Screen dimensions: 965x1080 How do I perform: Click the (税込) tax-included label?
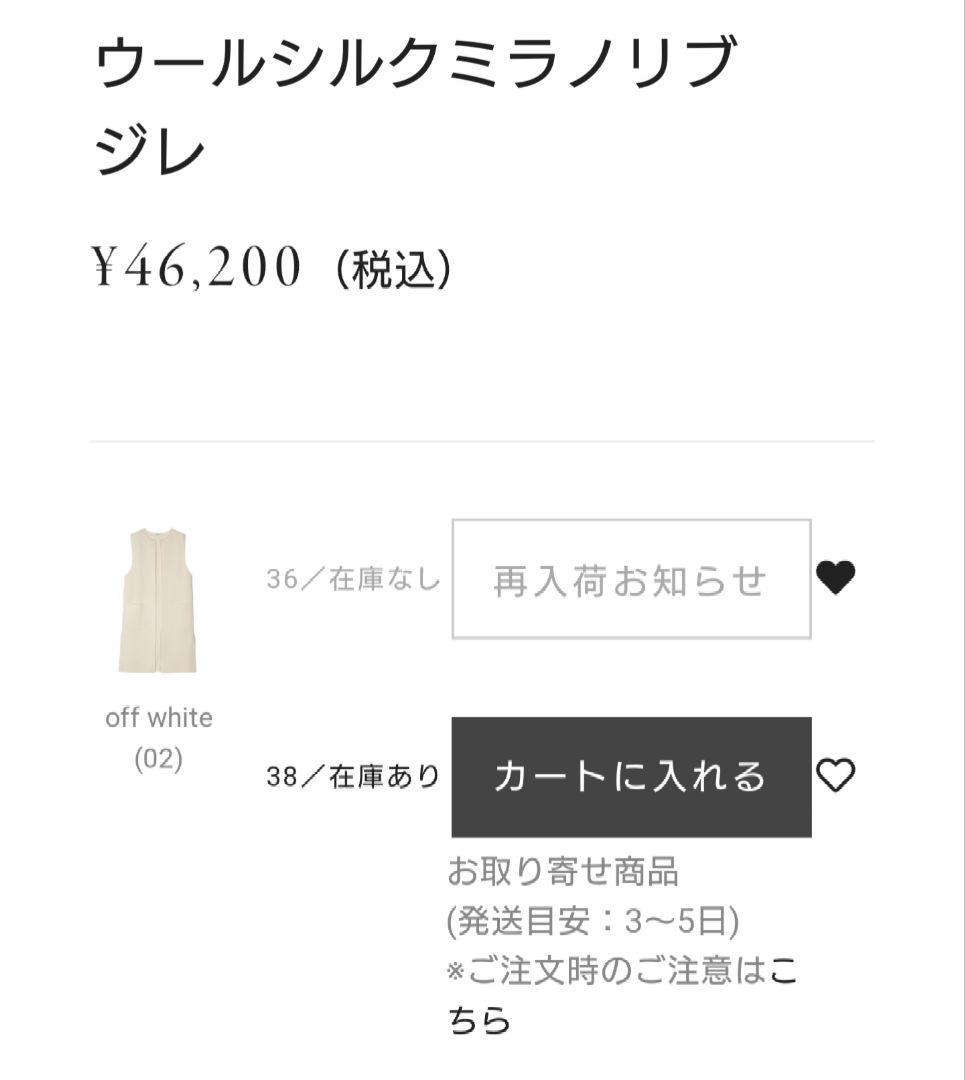click(x=393, y=269)
